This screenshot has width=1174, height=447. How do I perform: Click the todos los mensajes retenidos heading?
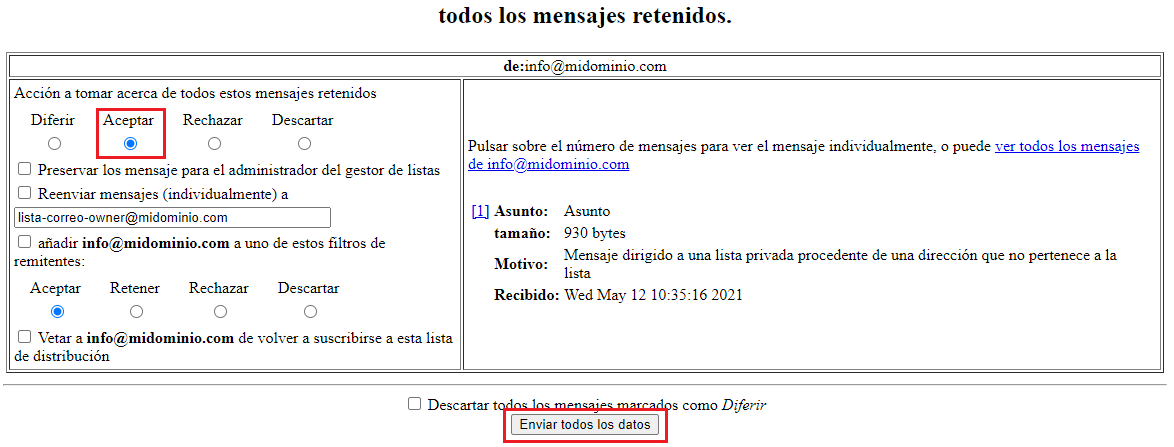click(585, 17)
